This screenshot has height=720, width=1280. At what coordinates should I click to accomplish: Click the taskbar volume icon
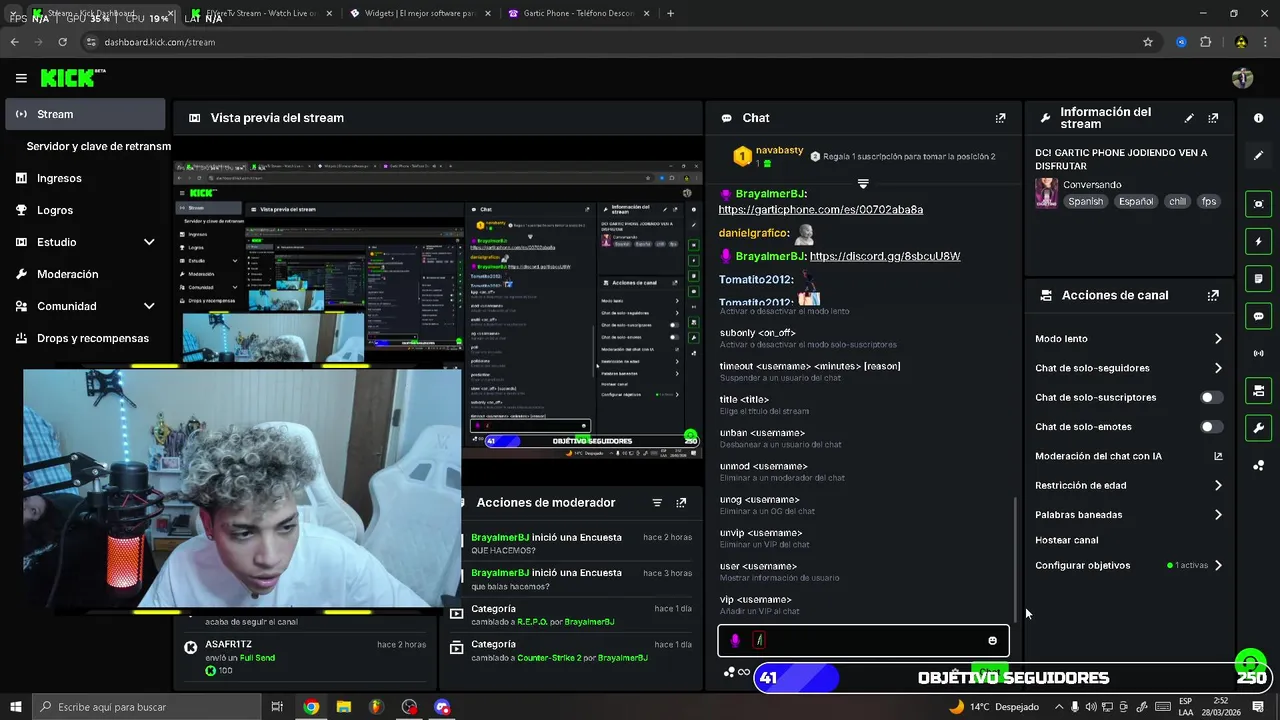click(x=1092, y=707)
